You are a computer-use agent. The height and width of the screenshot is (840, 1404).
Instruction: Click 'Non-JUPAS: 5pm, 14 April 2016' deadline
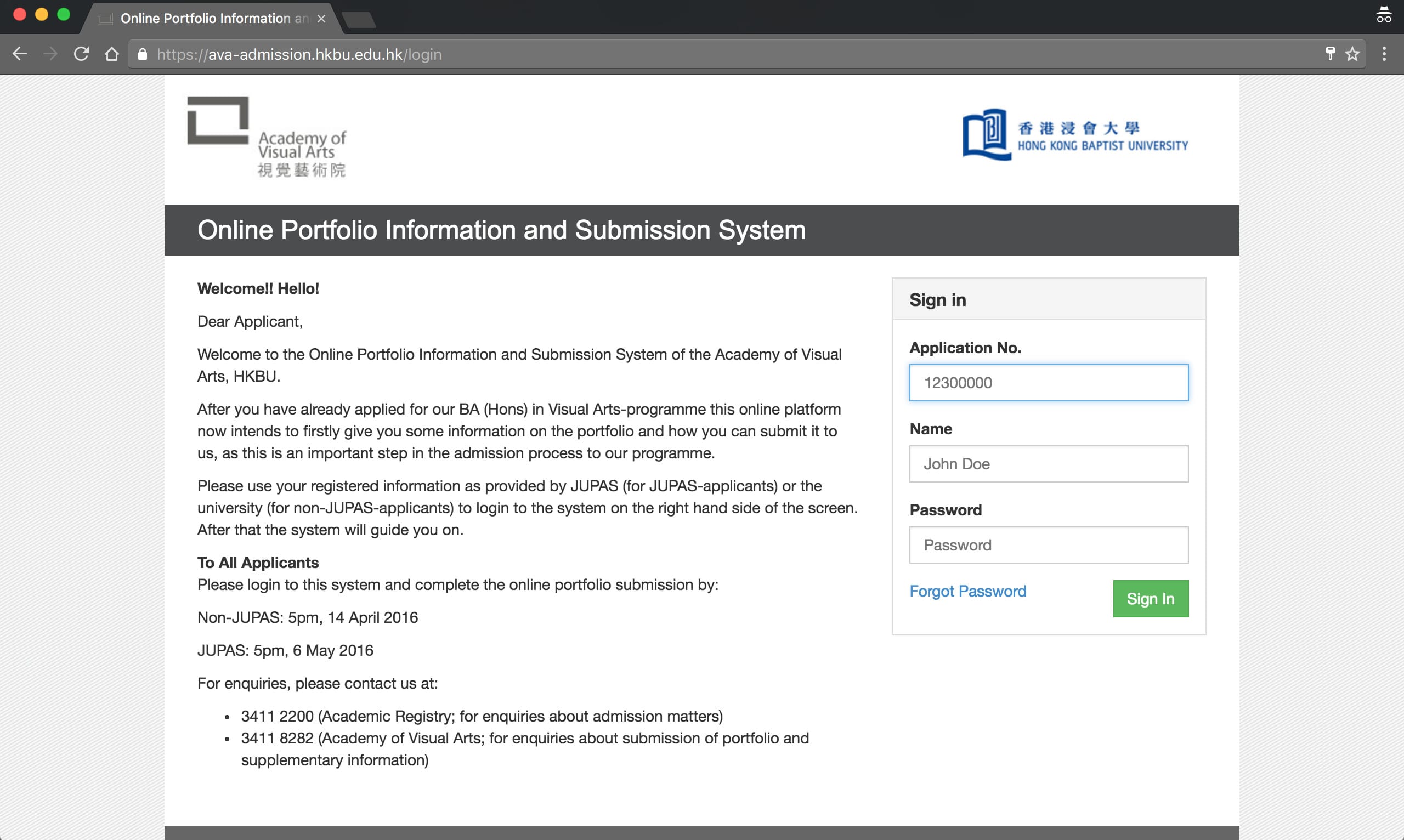(308, 617)
